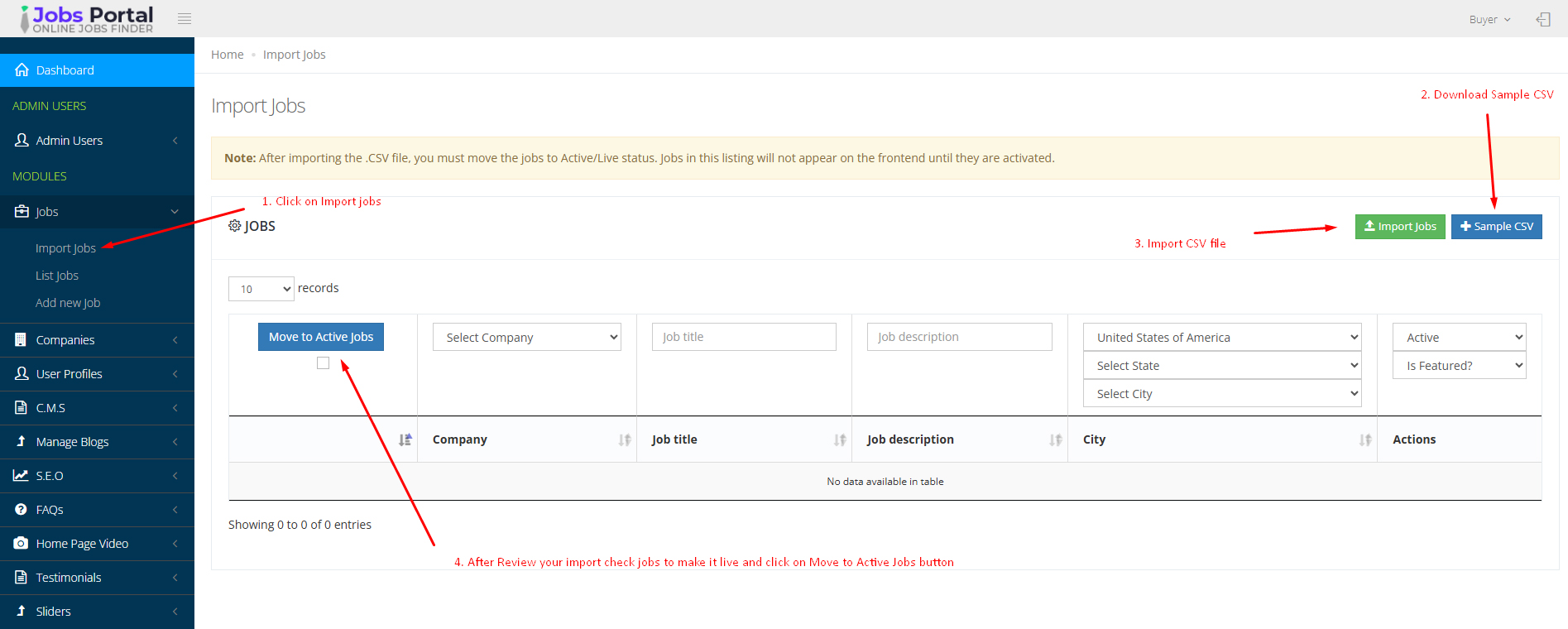Click the logout icon at top right
The width and height of the screenshot is (1568, 629).
[1543, 19]
